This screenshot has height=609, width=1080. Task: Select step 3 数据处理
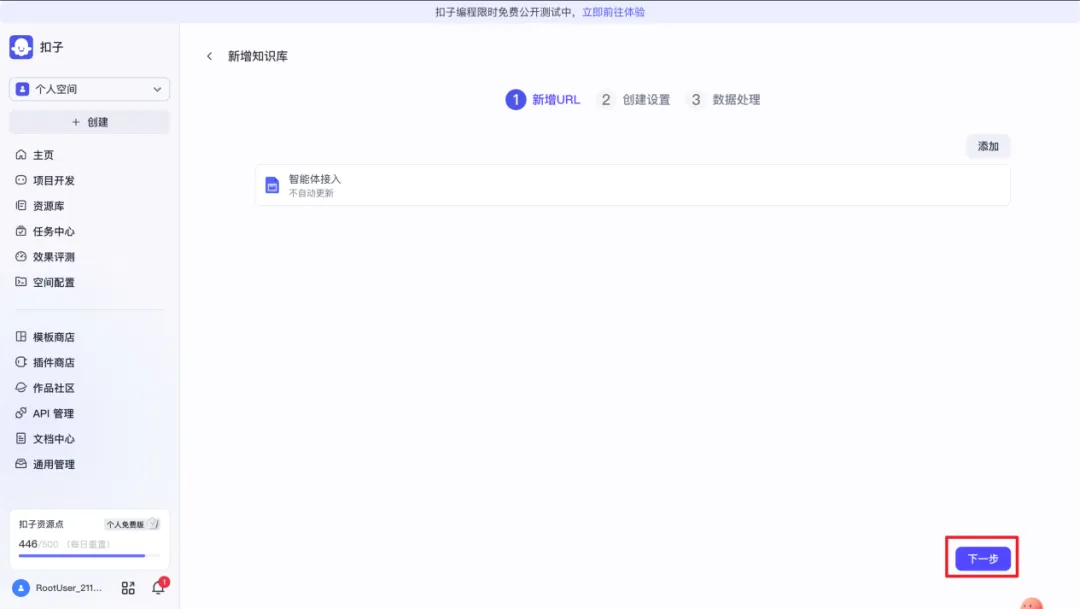(724, 100)
